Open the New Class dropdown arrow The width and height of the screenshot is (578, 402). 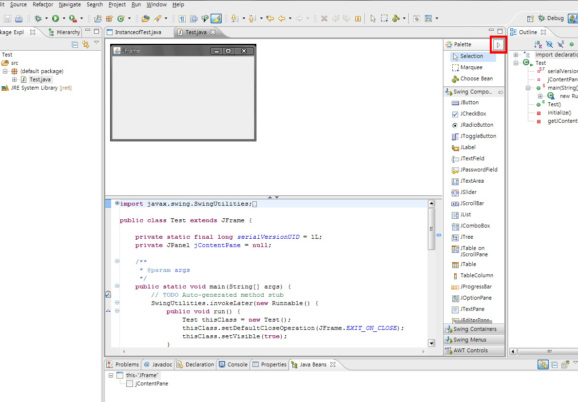click(x=129, y=18)
